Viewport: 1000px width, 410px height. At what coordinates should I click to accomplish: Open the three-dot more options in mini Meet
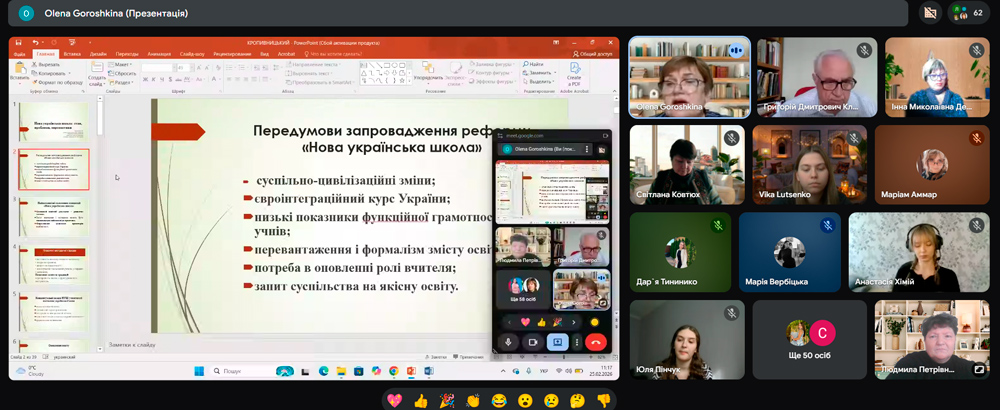click(577, 342)
